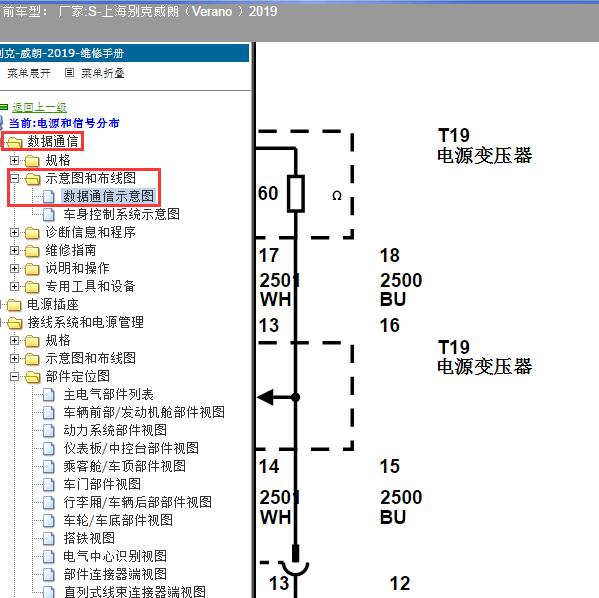
Task: Collapse the 部件定位图 folder
Action: 15,376
